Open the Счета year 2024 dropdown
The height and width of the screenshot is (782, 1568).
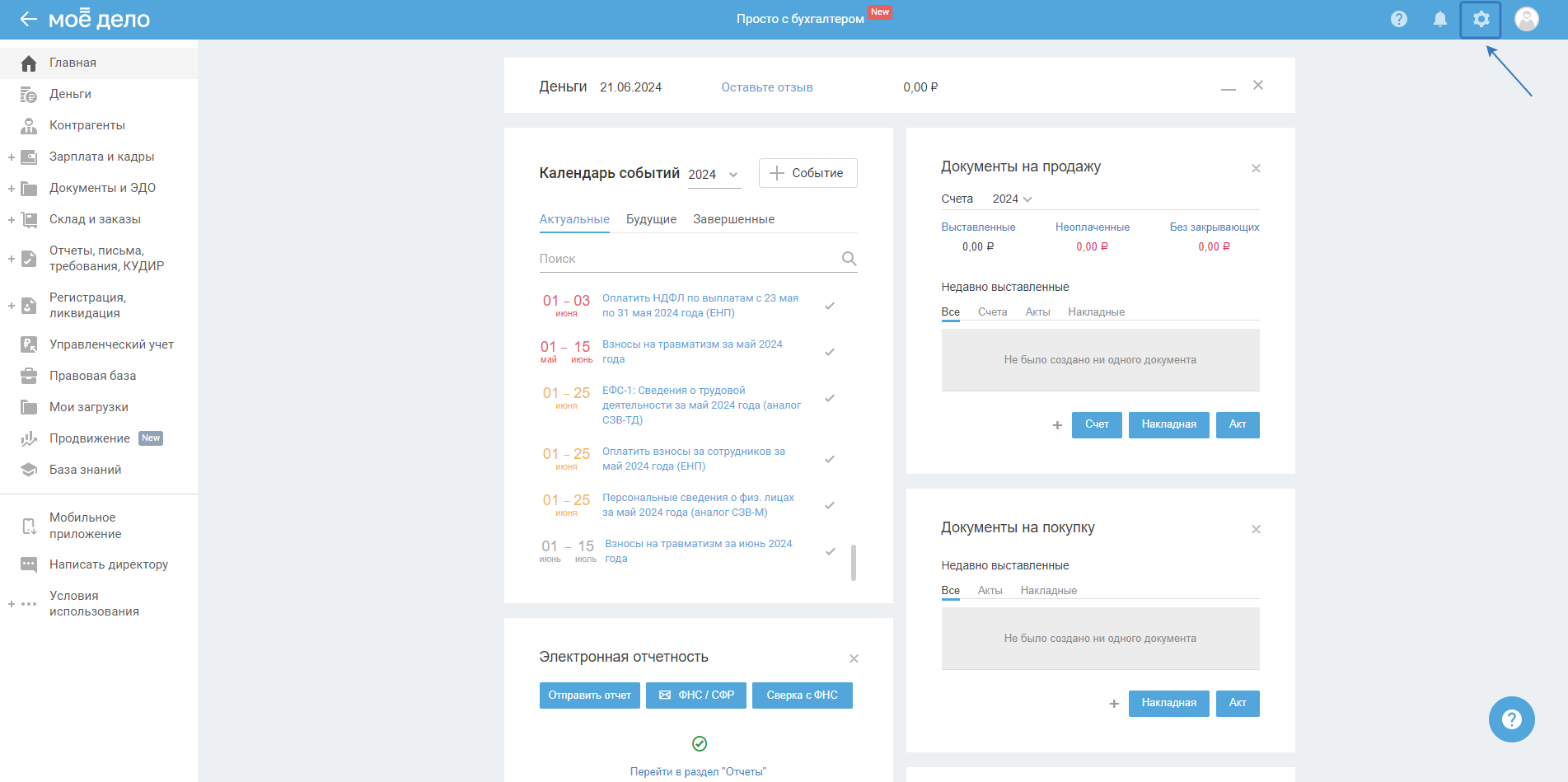click(x=1012, y=199)
